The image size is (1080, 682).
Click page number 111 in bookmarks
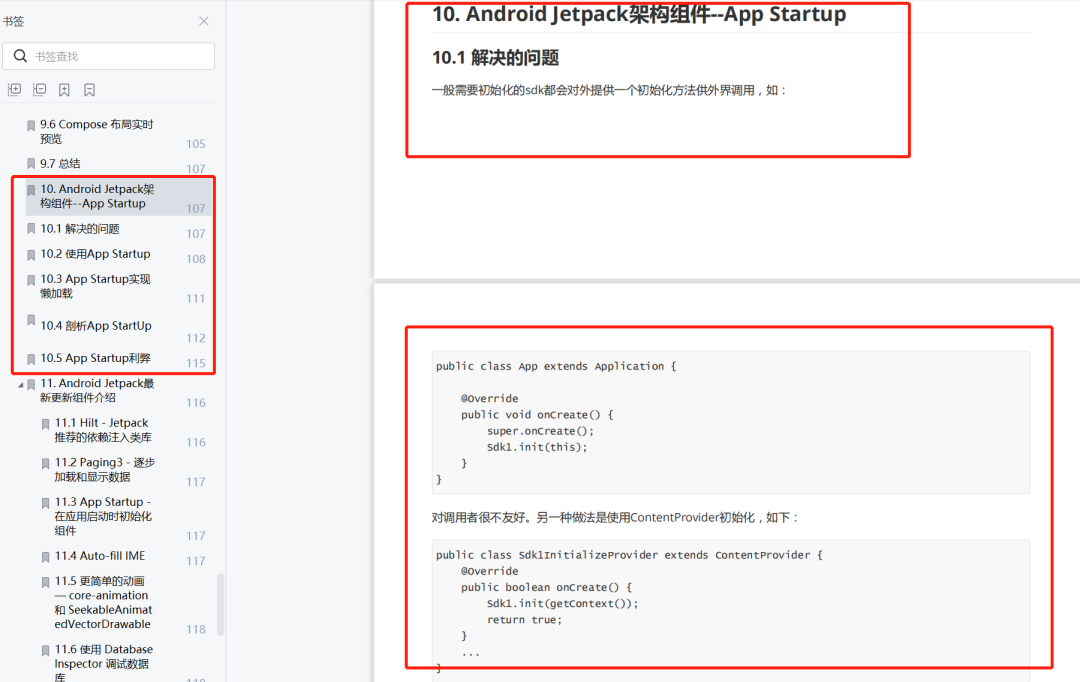(196, 298)
